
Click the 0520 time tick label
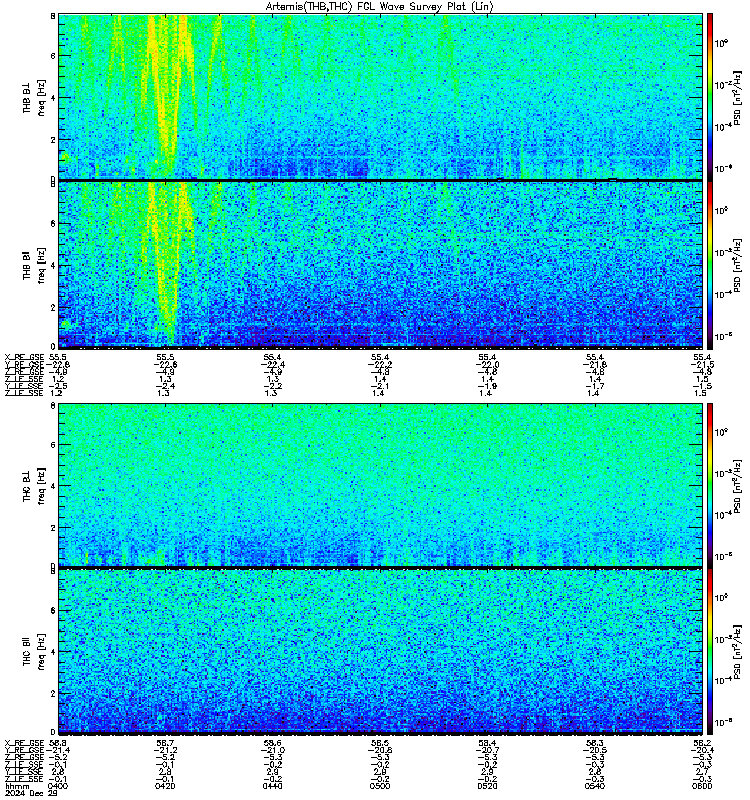pyautogui.click(x=487, y=786)
